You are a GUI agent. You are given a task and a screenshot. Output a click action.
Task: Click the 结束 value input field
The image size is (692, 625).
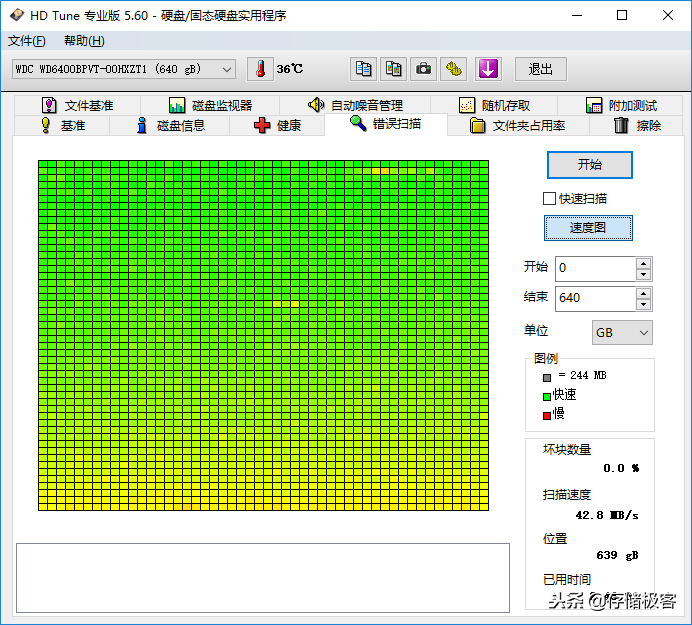(x=595, y=298)
